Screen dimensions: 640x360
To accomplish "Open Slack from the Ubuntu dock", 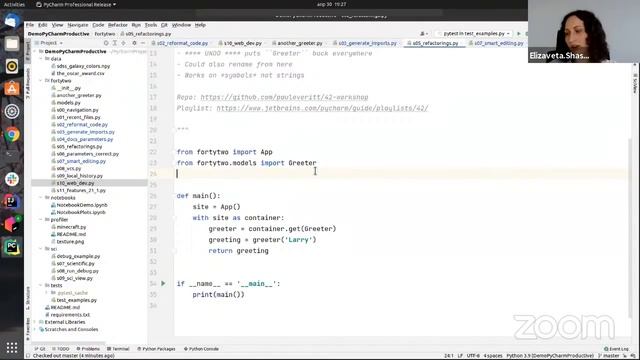I will pos(12,179).
